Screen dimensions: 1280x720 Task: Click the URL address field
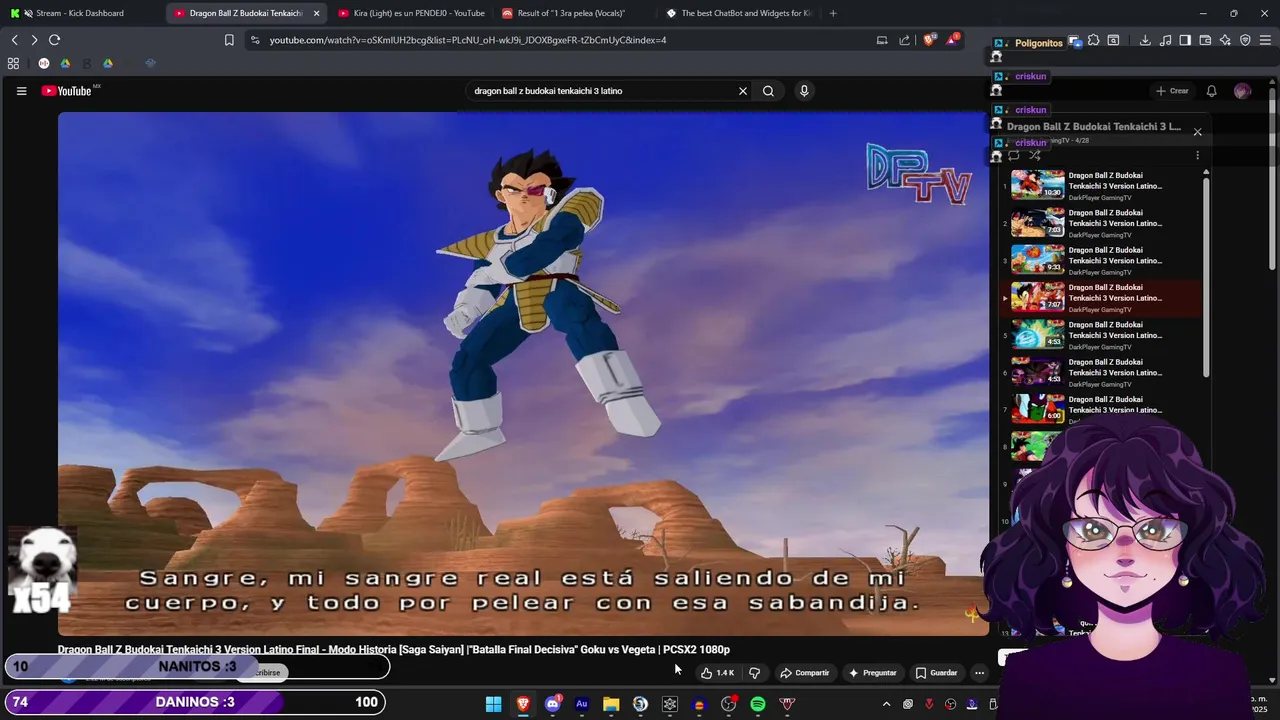tap(560, 40)
